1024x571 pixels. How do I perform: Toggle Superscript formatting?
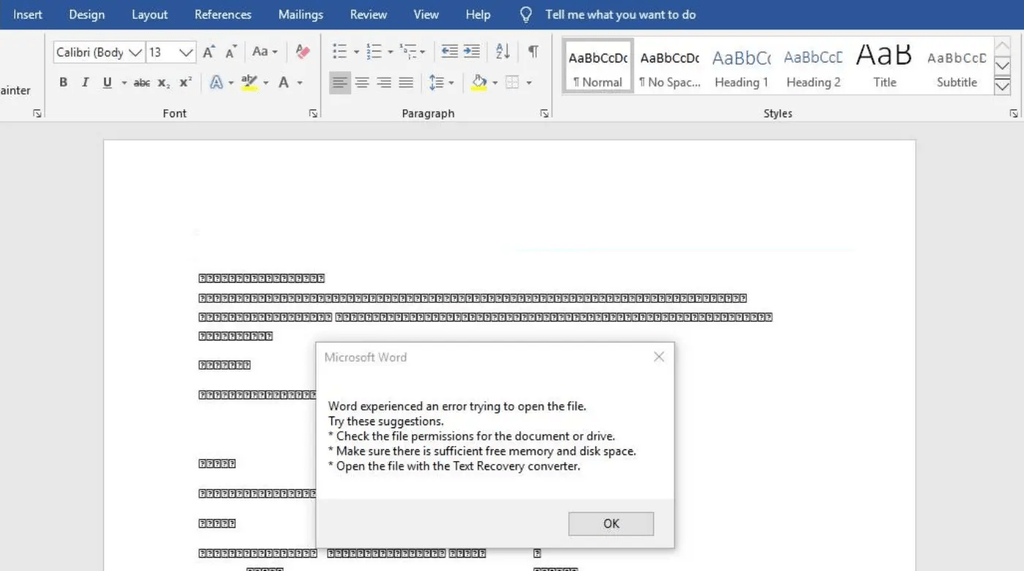coord(185,83)
